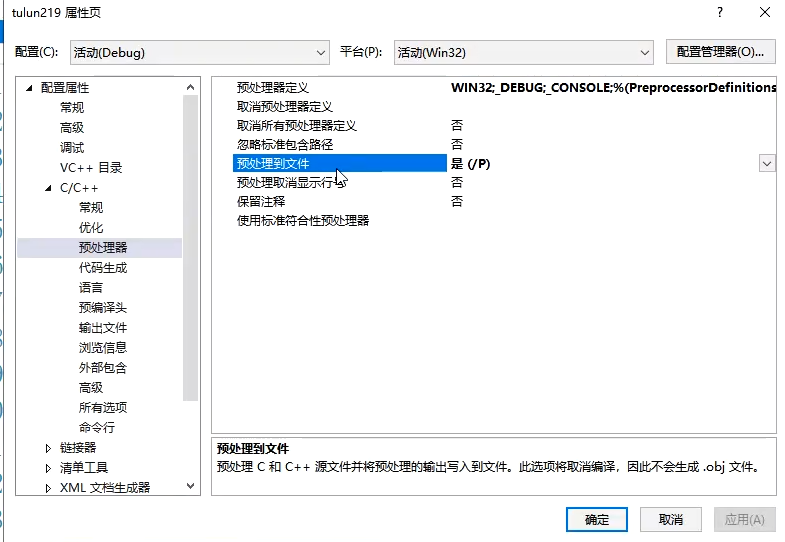This screenshot has width=785, height=542.
Task: Click the 取消 button
Action: (670, 520)
